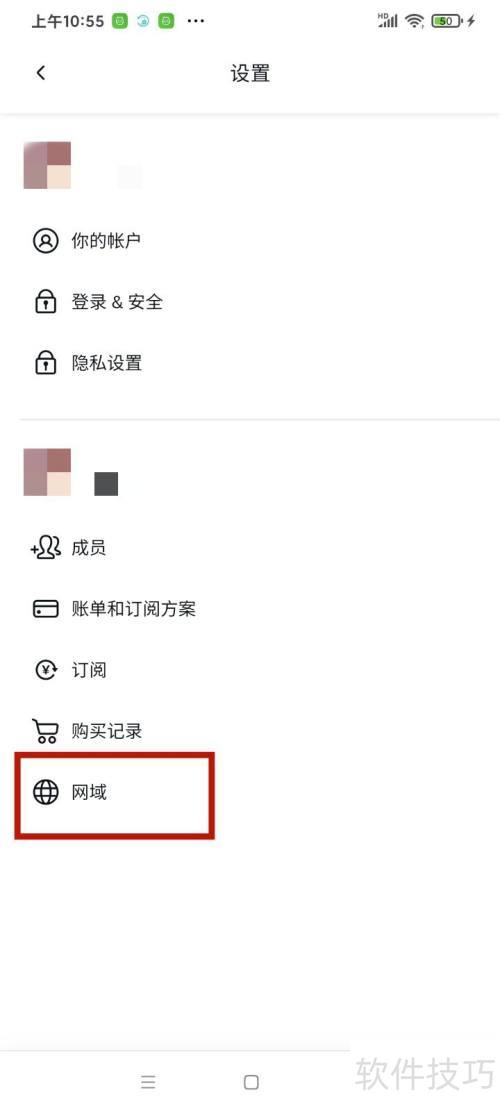Tap the shopping cart icon for 购买记录

pyautogui.click(x=46, y=731)
